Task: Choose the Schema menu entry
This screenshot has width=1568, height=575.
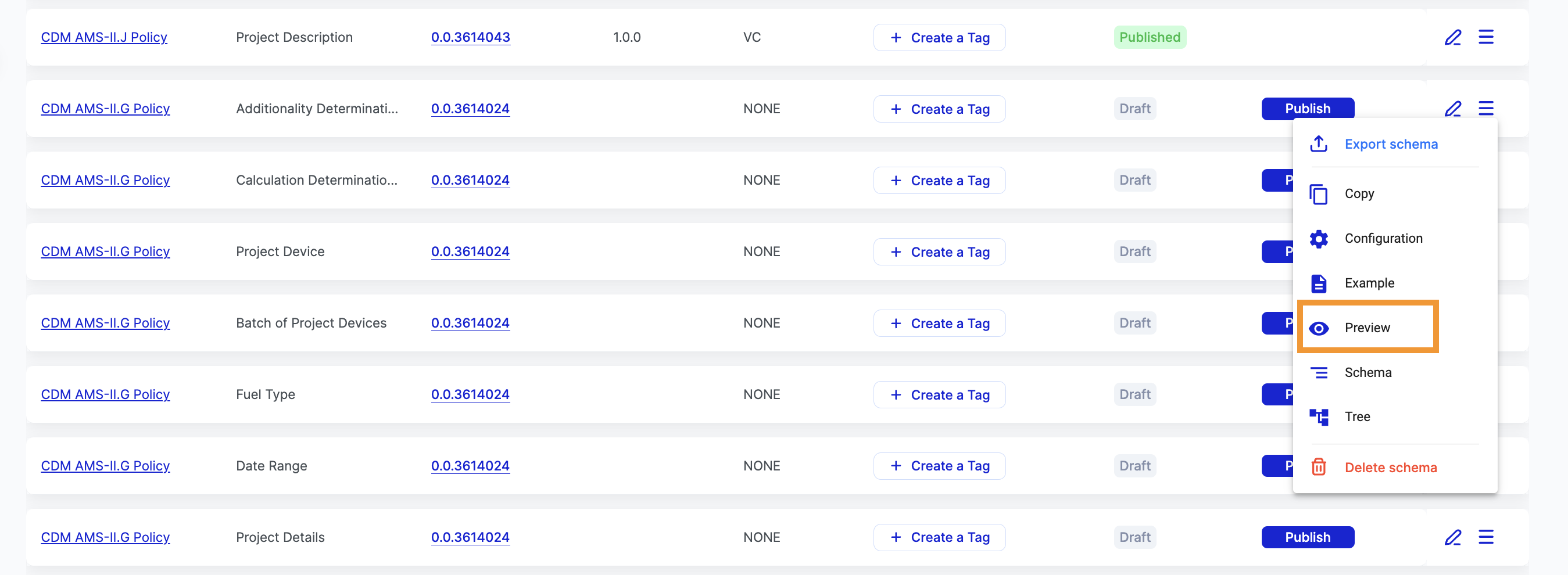Action: pyautogui.click(x=1367, y=372)
